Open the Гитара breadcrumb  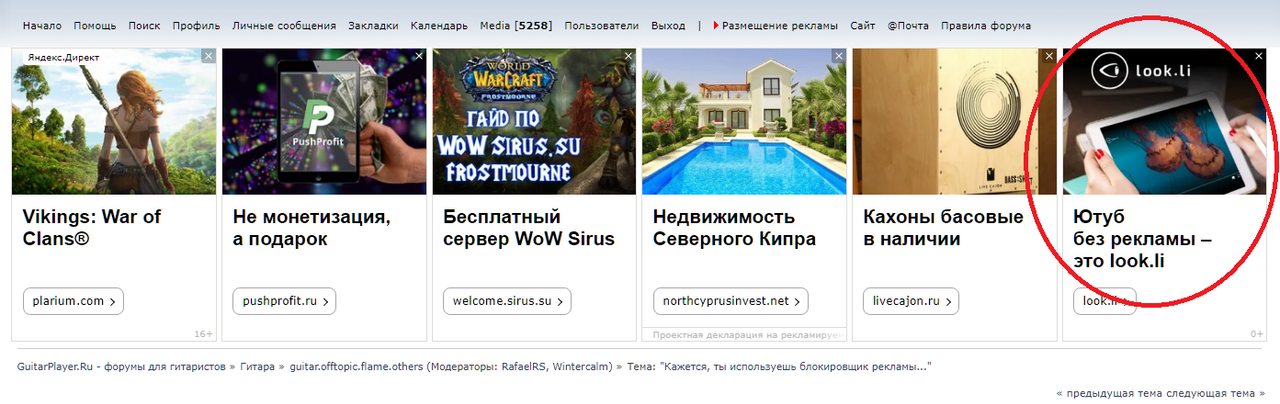point(257,367)
